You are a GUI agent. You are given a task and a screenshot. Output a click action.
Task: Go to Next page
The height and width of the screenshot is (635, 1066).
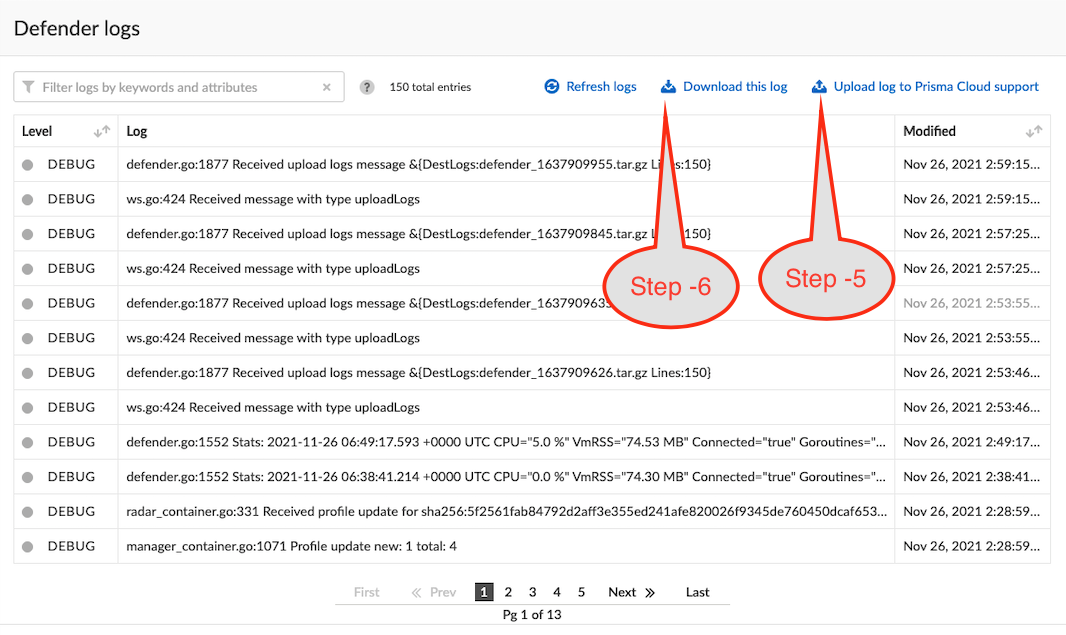pos(622,592)
